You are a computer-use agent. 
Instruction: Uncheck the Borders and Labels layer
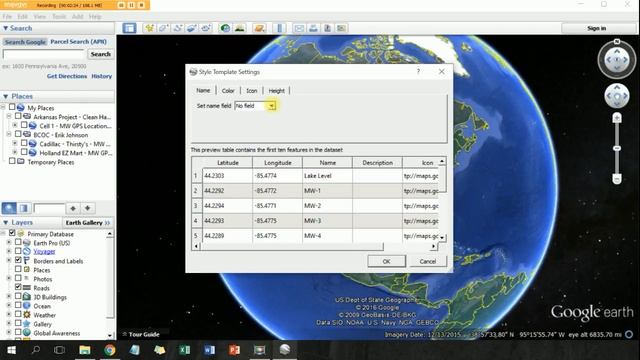pos(18,260)
